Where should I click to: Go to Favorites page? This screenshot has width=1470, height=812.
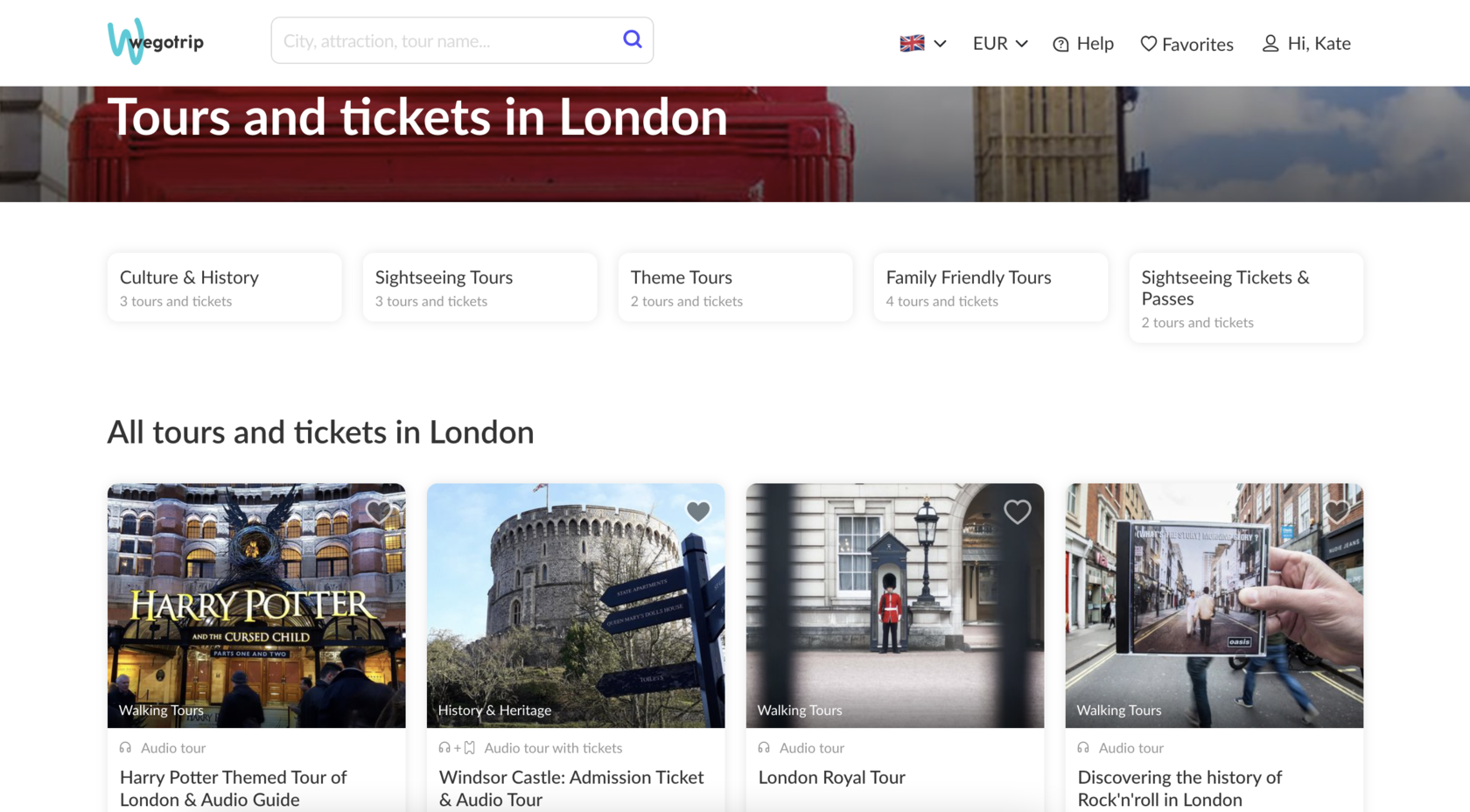[1187, 44]
